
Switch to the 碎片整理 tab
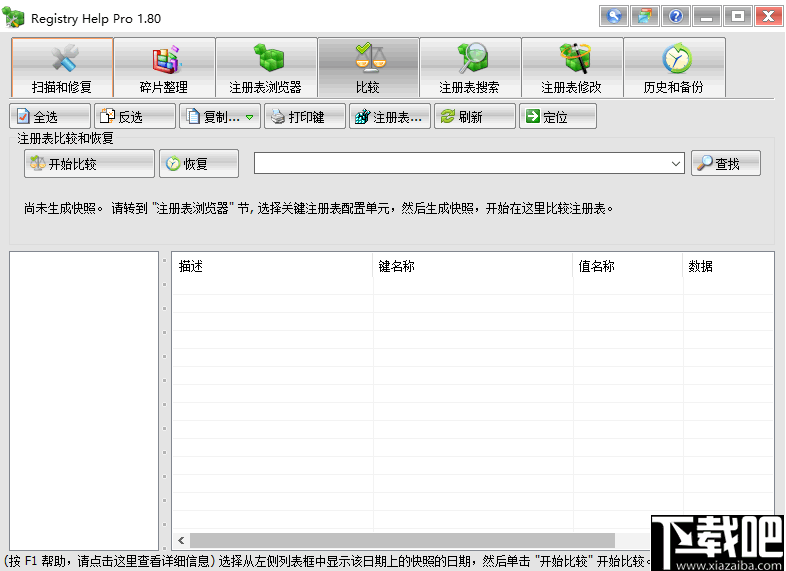[x=164, y=68]
